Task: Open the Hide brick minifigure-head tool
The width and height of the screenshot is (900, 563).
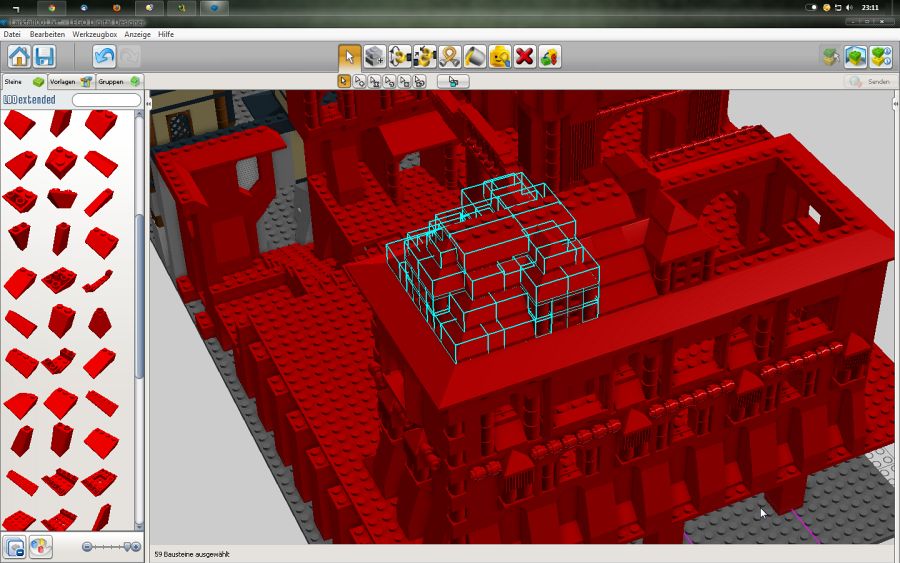Action: click(x=500, y=56)
